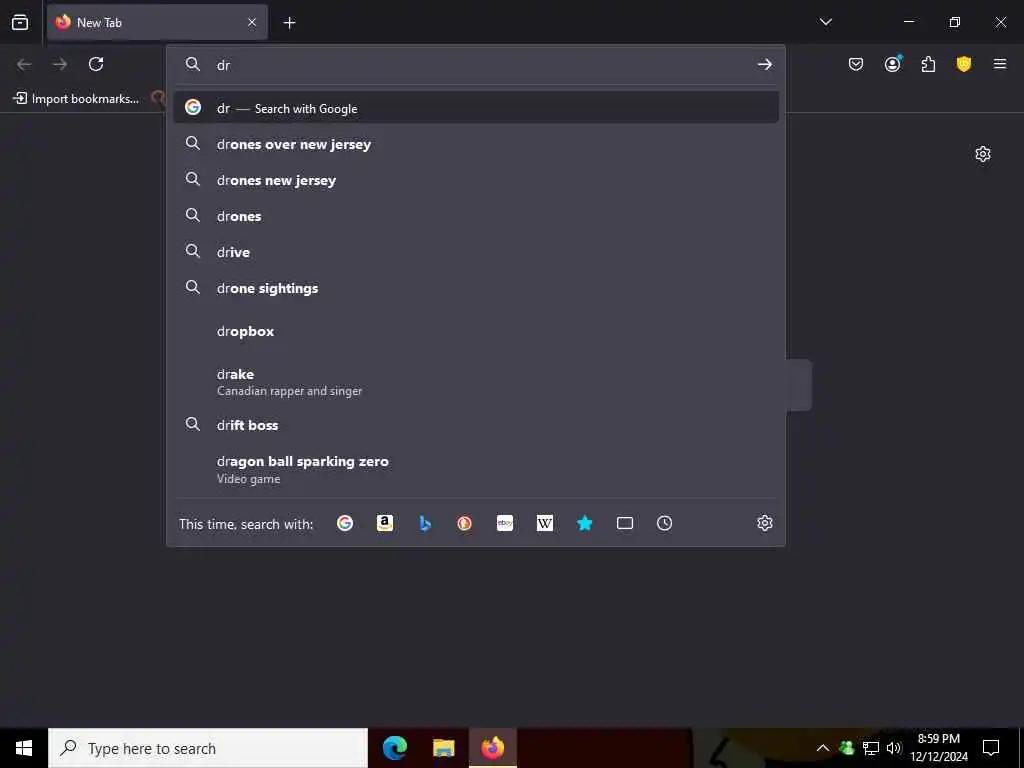Choose the 'drones new jersey' suggestion
The width and height of the screenshot is (1024, 768).
(x=476, y=180)
